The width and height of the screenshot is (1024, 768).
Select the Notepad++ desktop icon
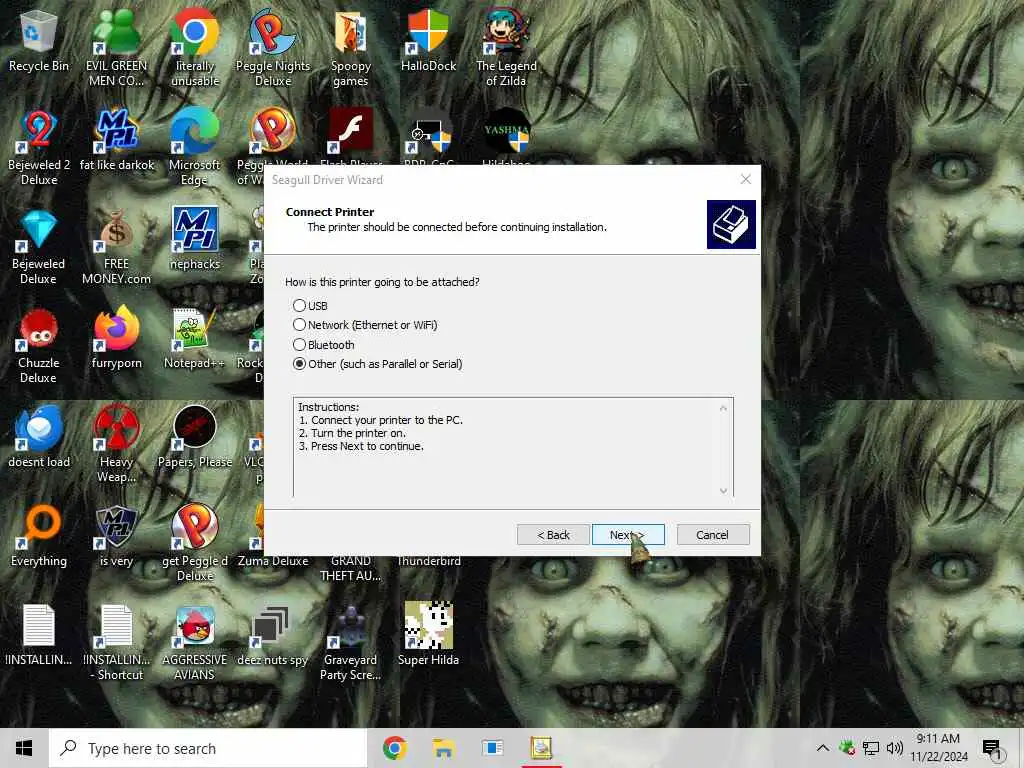(195, 338)
